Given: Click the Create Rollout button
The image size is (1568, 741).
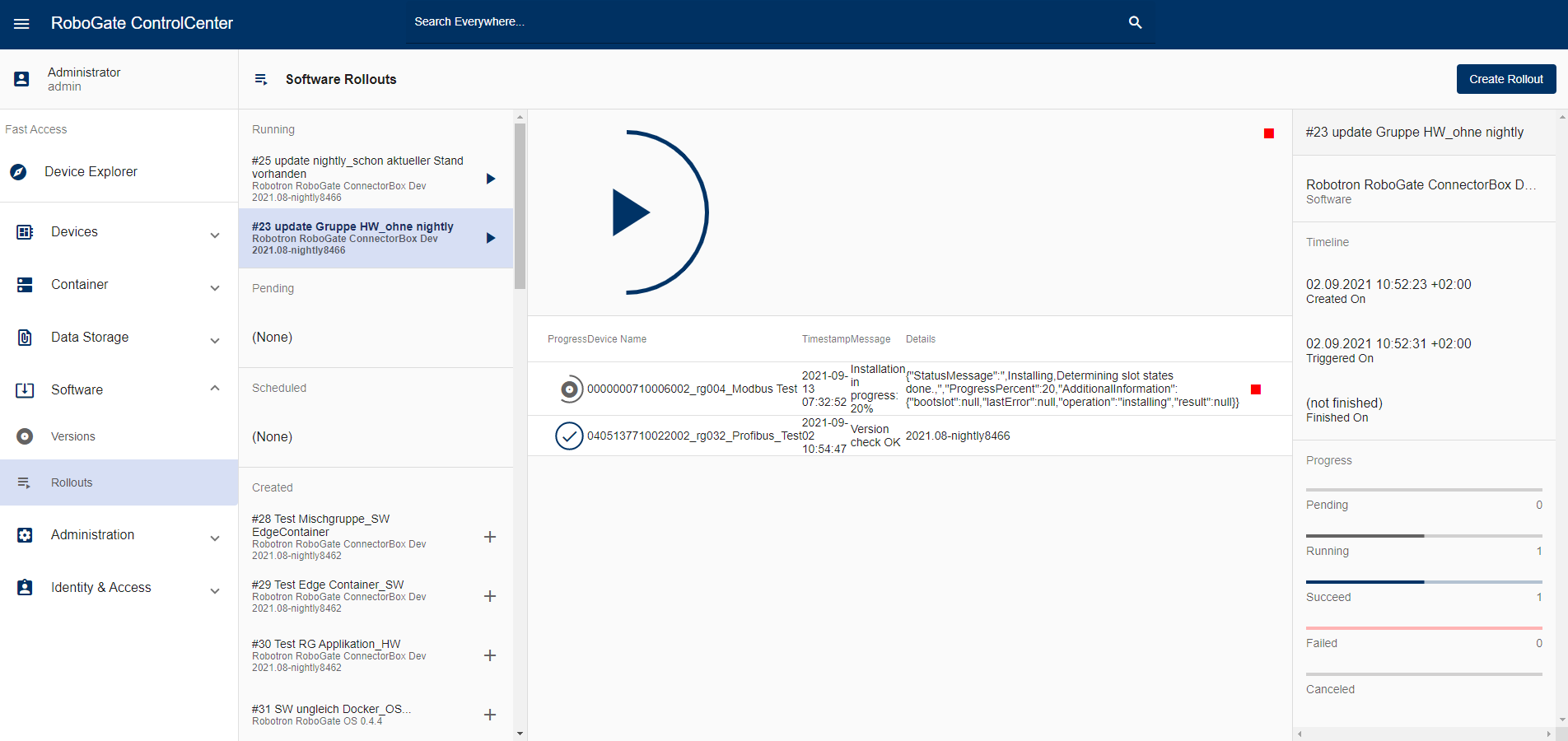Looking at the screenshot, I should 1506,79.
